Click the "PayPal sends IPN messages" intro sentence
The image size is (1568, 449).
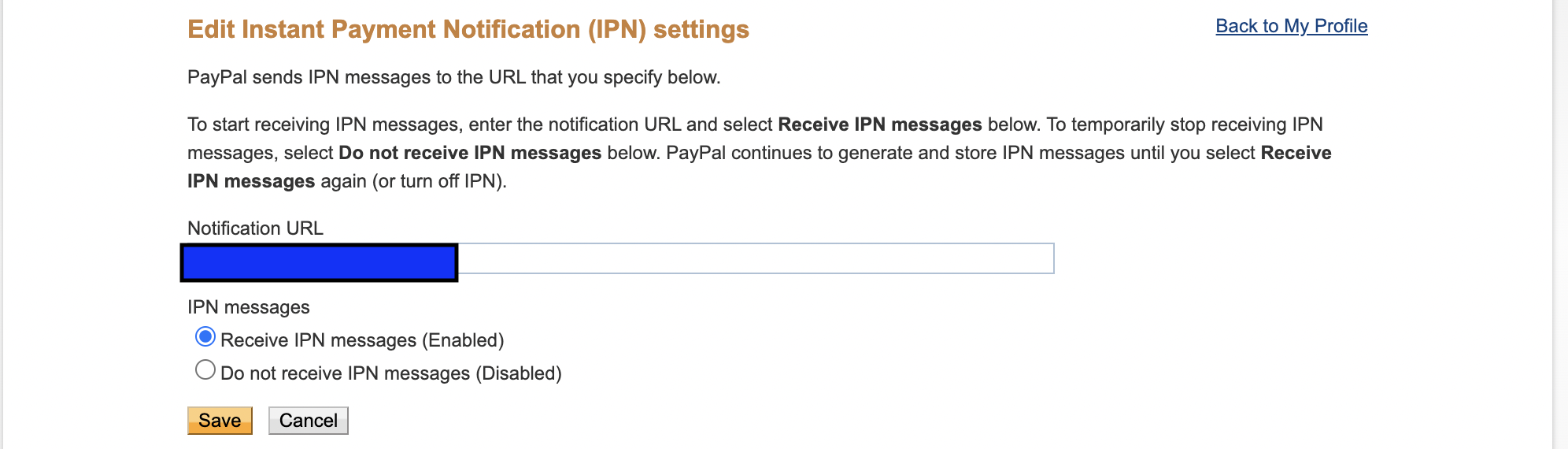pos(453,77)
